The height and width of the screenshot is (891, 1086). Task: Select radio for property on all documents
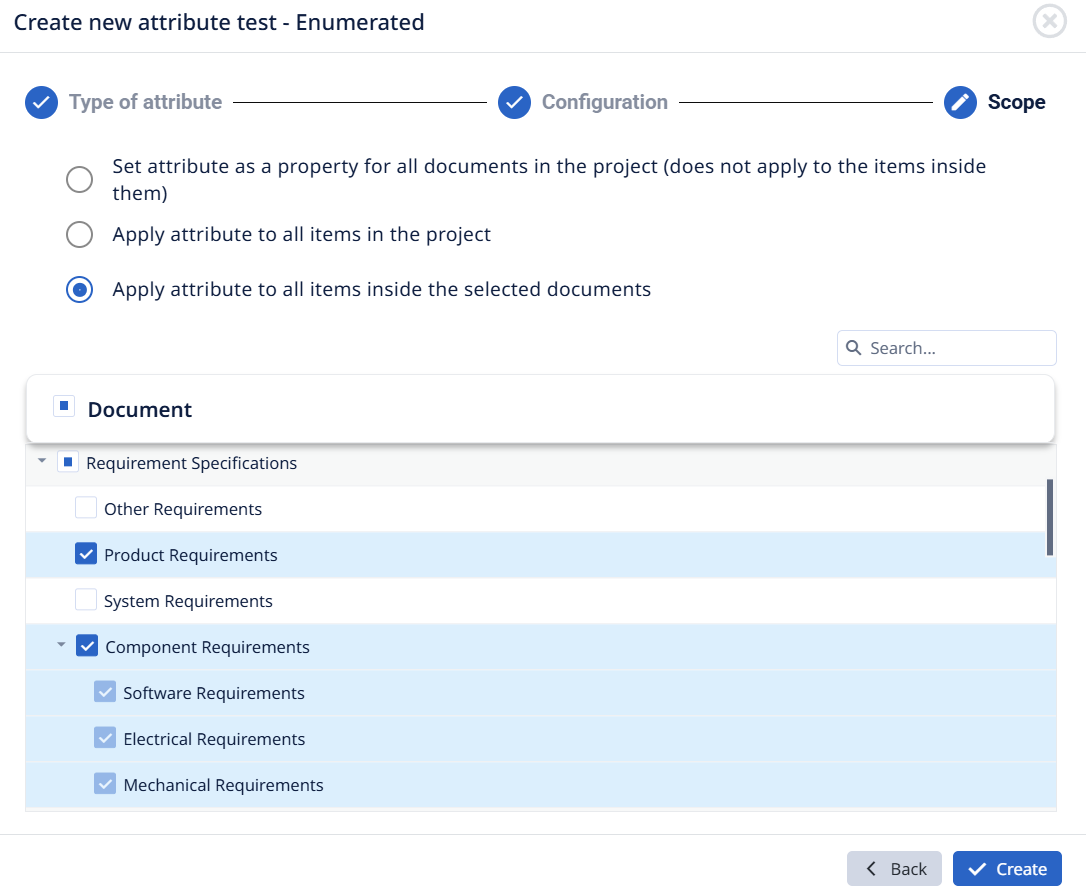point(80,179)
